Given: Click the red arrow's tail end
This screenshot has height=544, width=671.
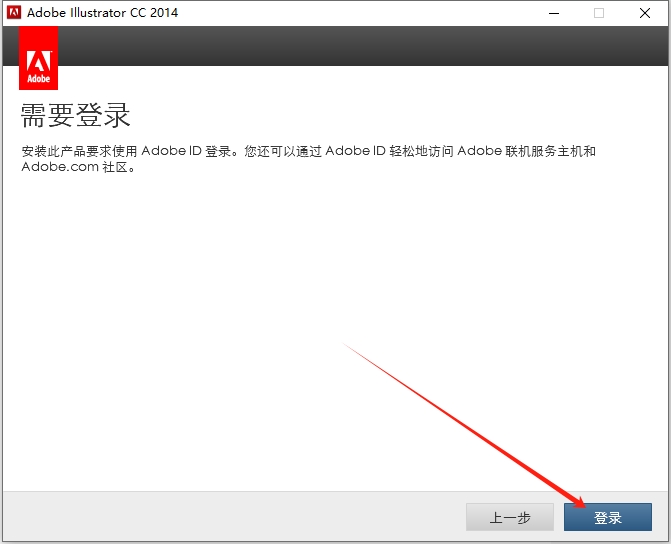Looking at the screenshot, I should pyautogui.click(x=344, y=344).
